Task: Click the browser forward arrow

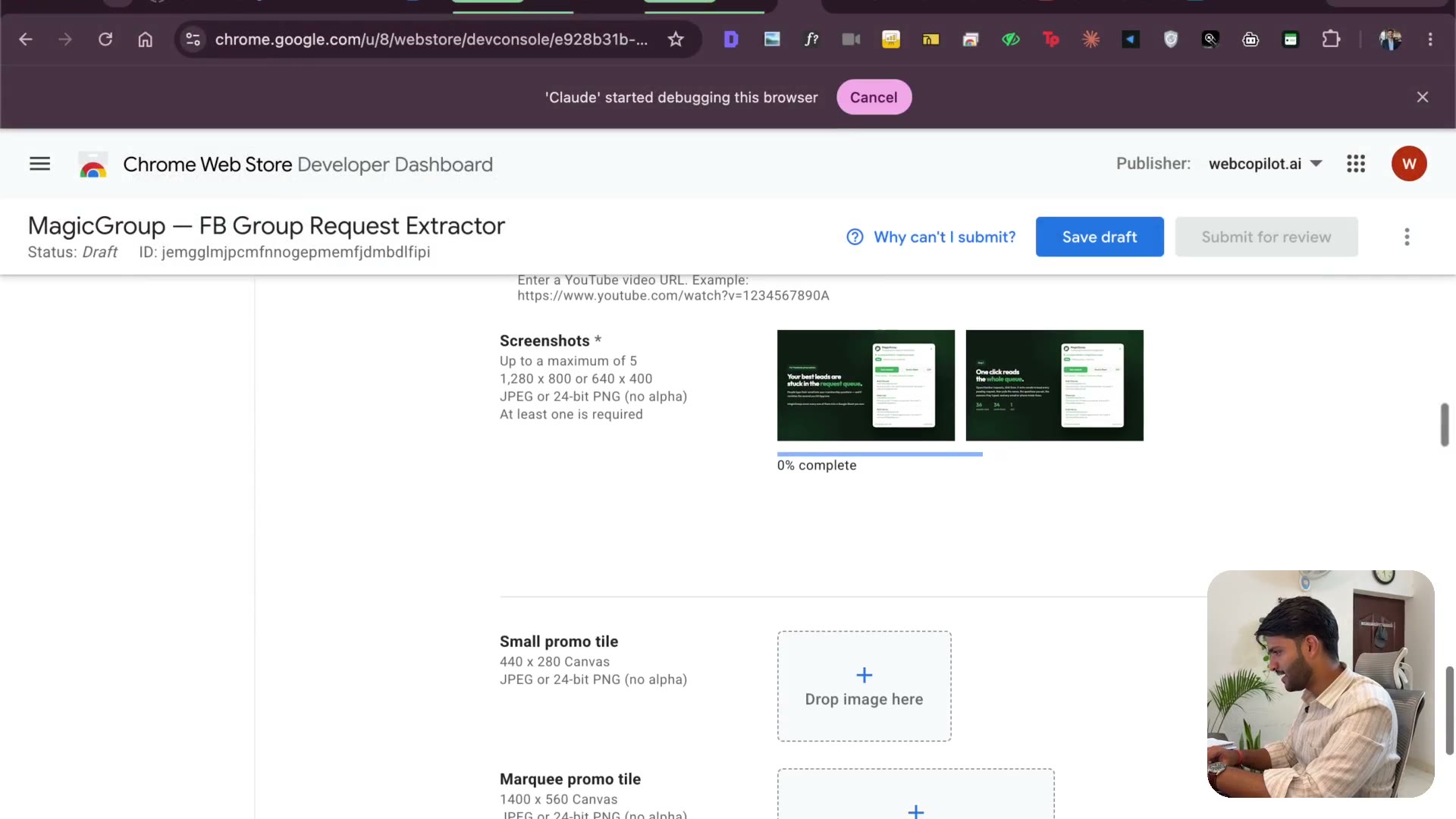Action: point(65,39)
